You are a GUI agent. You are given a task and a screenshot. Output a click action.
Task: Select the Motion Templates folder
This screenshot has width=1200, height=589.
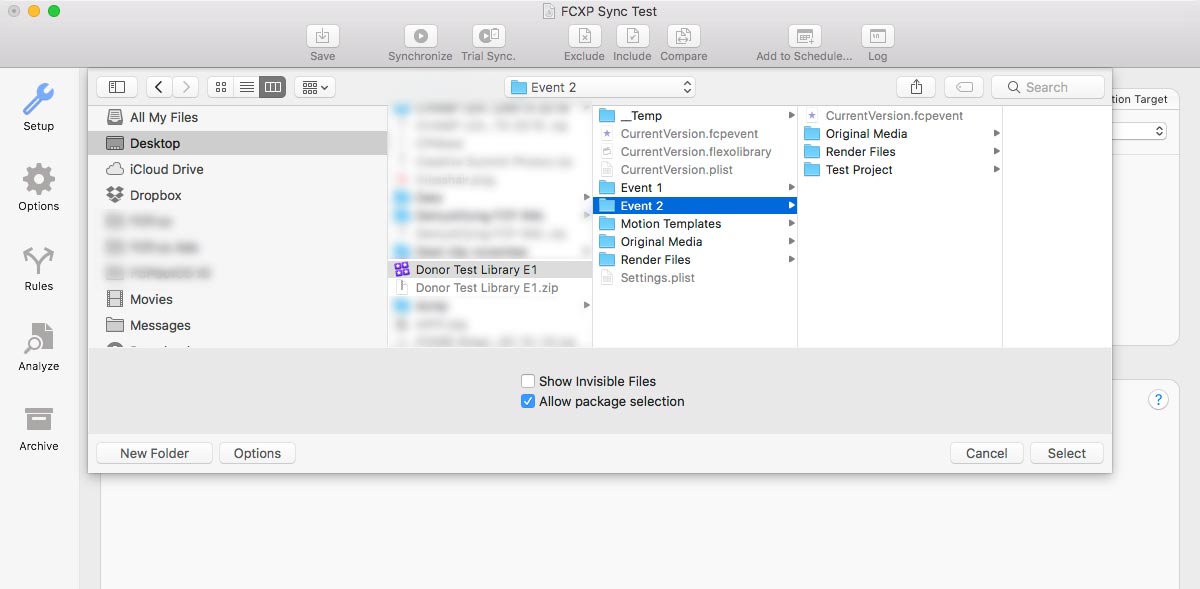tap(695, 223)
